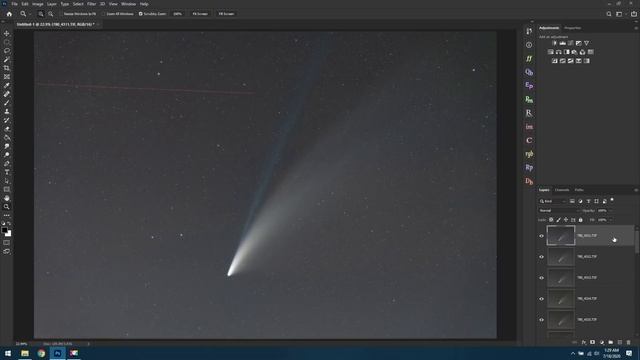Click the Fit Screen button
Screen dimensions: 640x360
(x=200, y=14)
